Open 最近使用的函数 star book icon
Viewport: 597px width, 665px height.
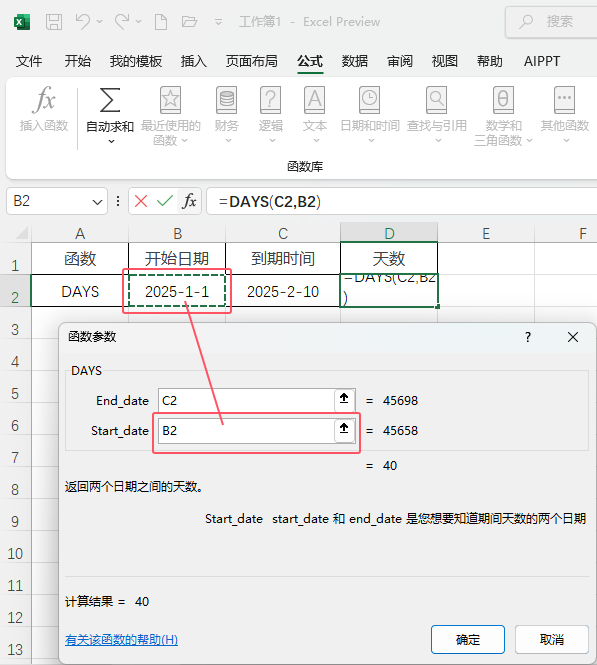(170, 100)
